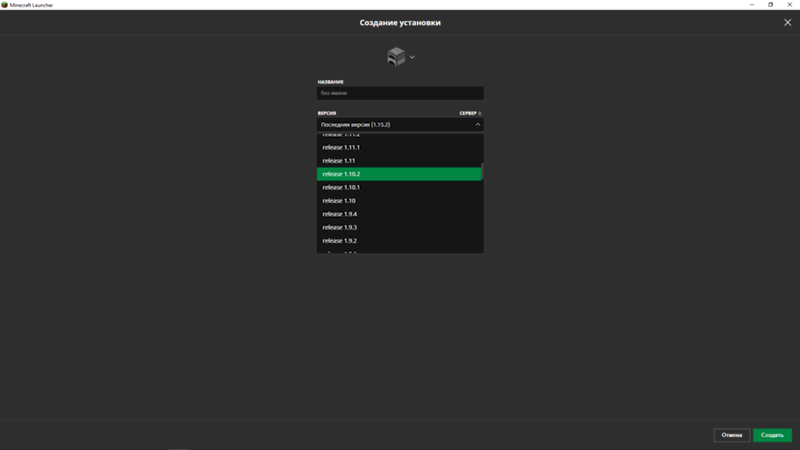
Task: Click the installation name input field
Action: coord(400,93)
